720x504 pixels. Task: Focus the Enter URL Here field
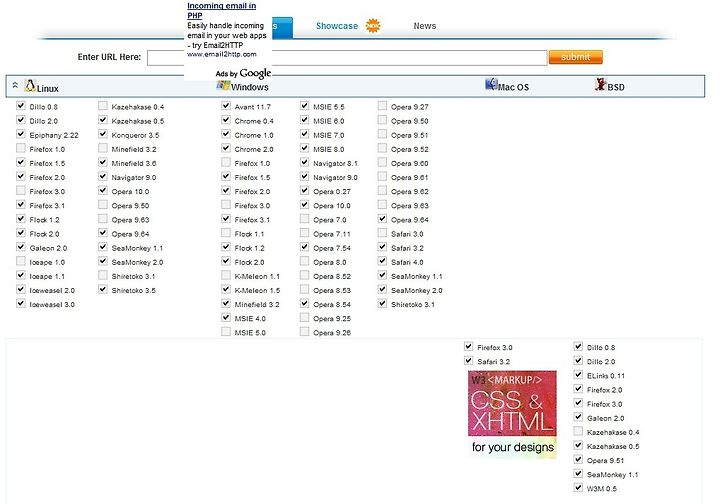(x=347, y=58)
